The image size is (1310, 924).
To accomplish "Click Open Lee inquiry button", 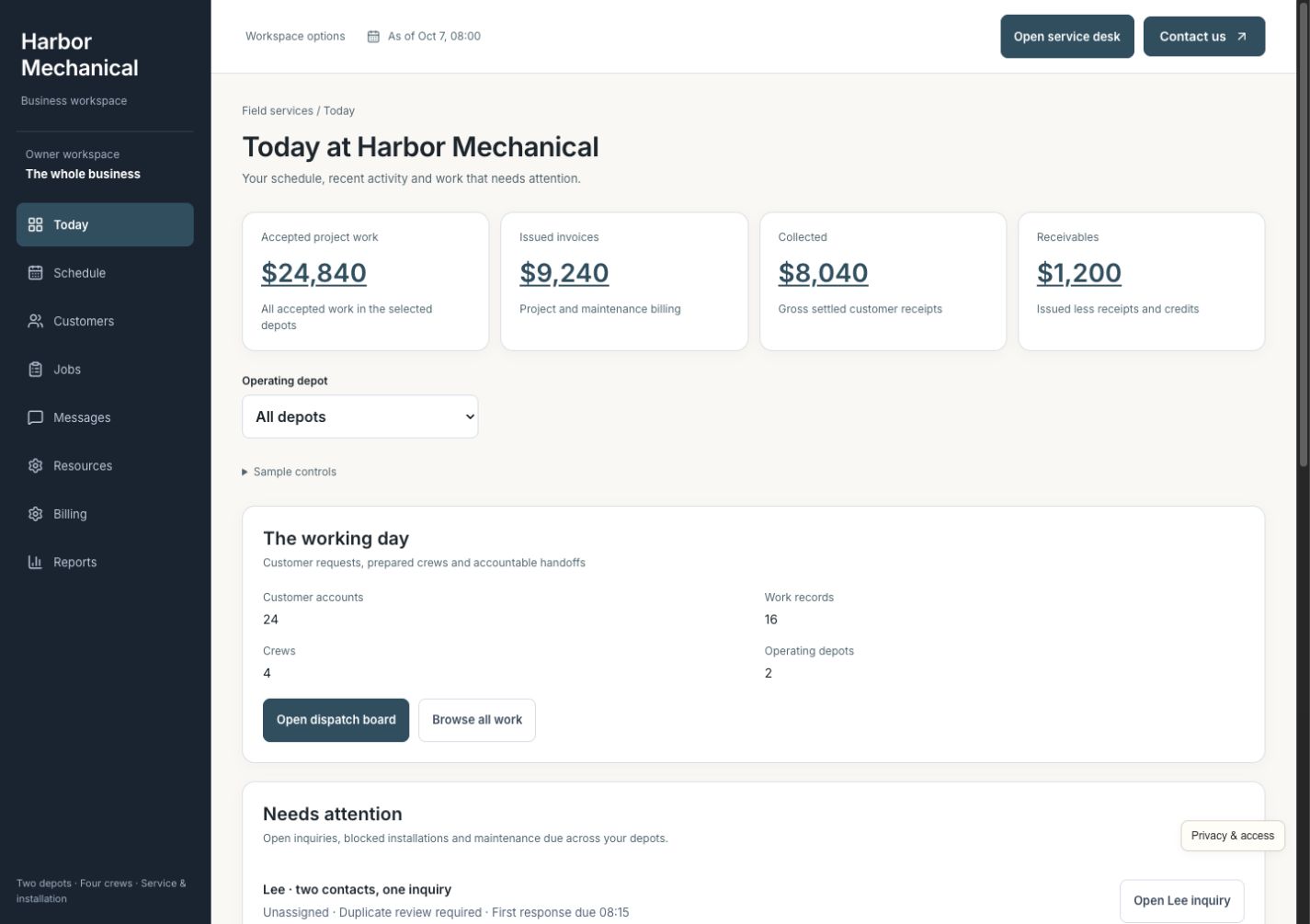I will click(1181, 901).
